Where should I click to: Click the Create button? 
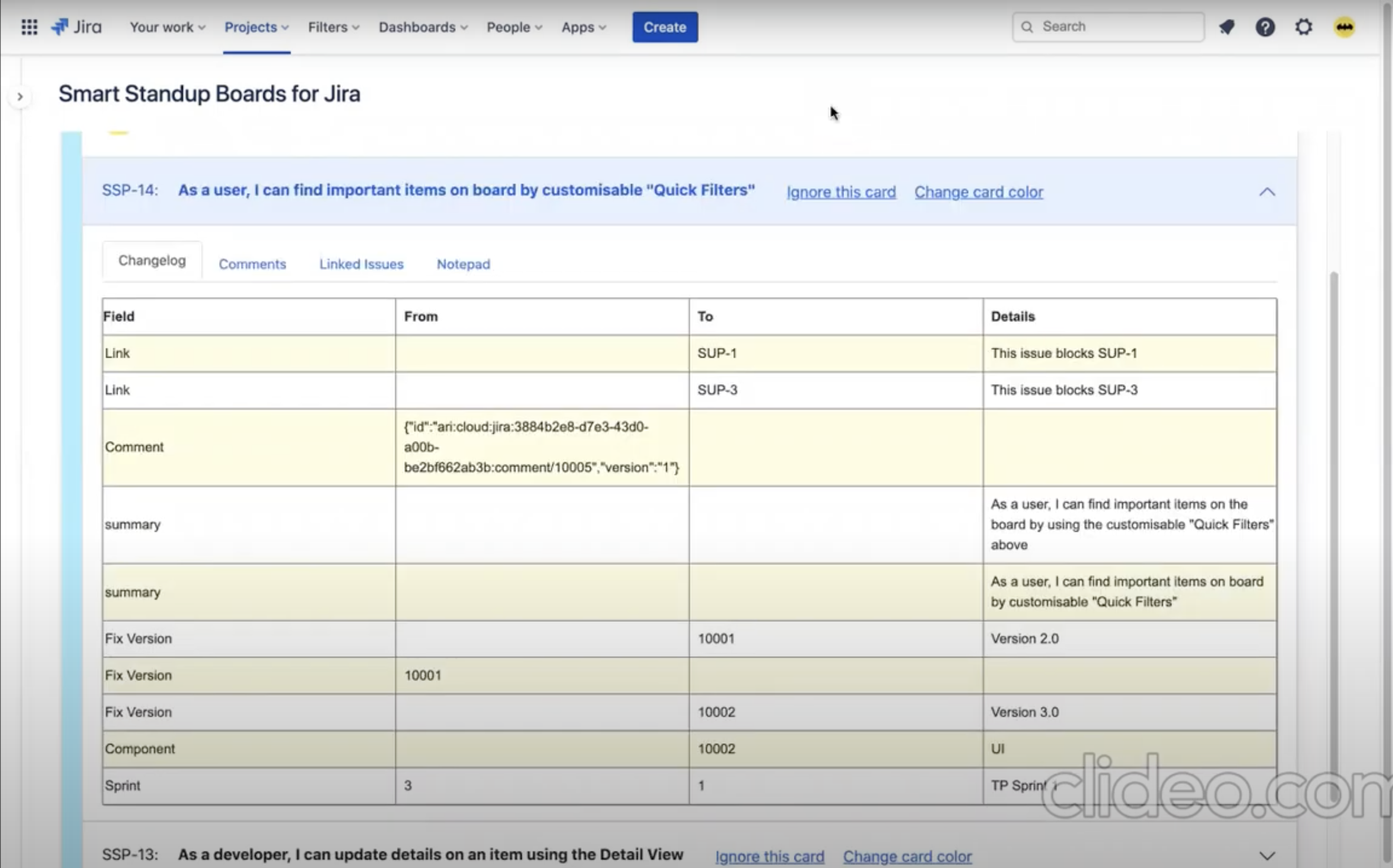(665, 27)
